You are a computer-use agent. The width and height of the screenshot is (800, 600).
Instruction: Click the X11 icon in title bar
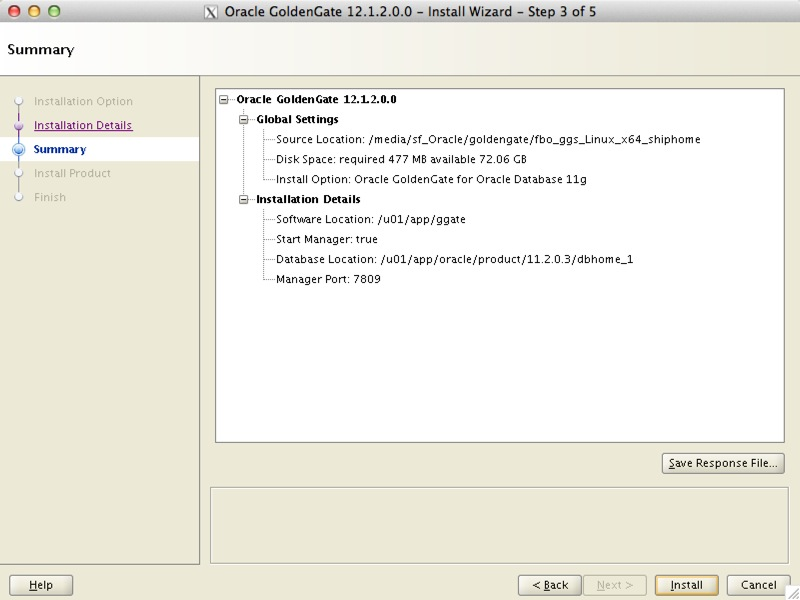click(x=211, y=12)
